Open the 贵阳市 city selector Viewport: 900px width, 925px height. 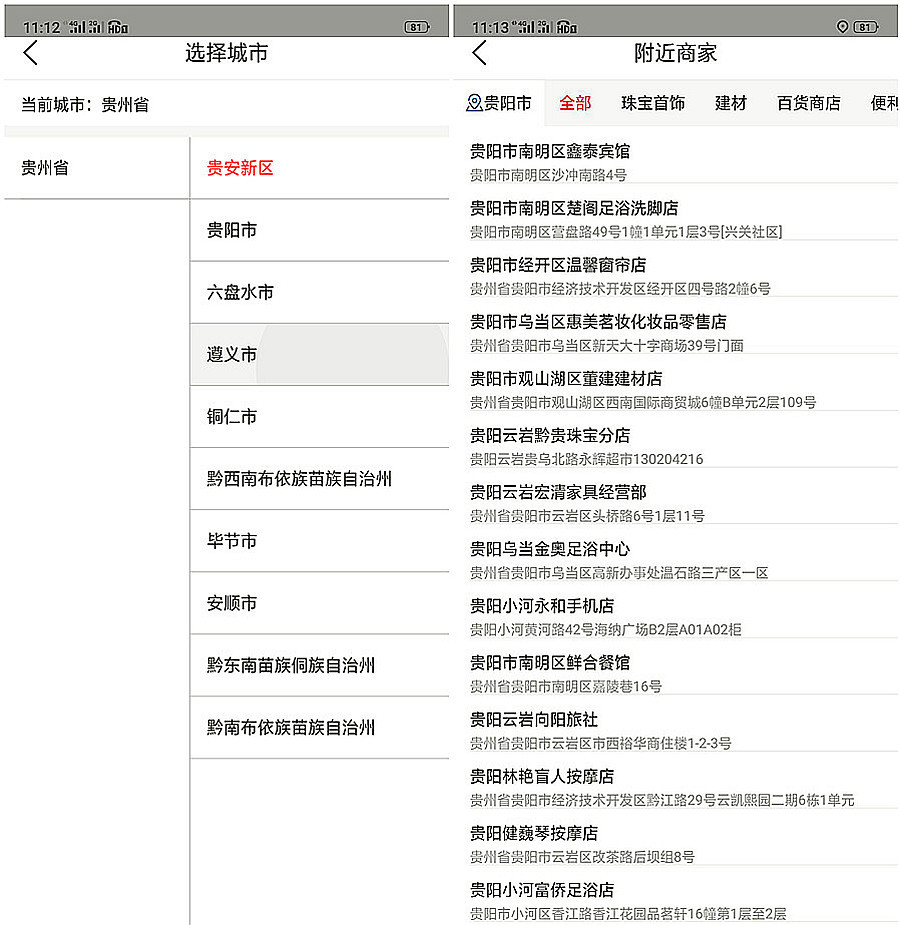[500, 103]
